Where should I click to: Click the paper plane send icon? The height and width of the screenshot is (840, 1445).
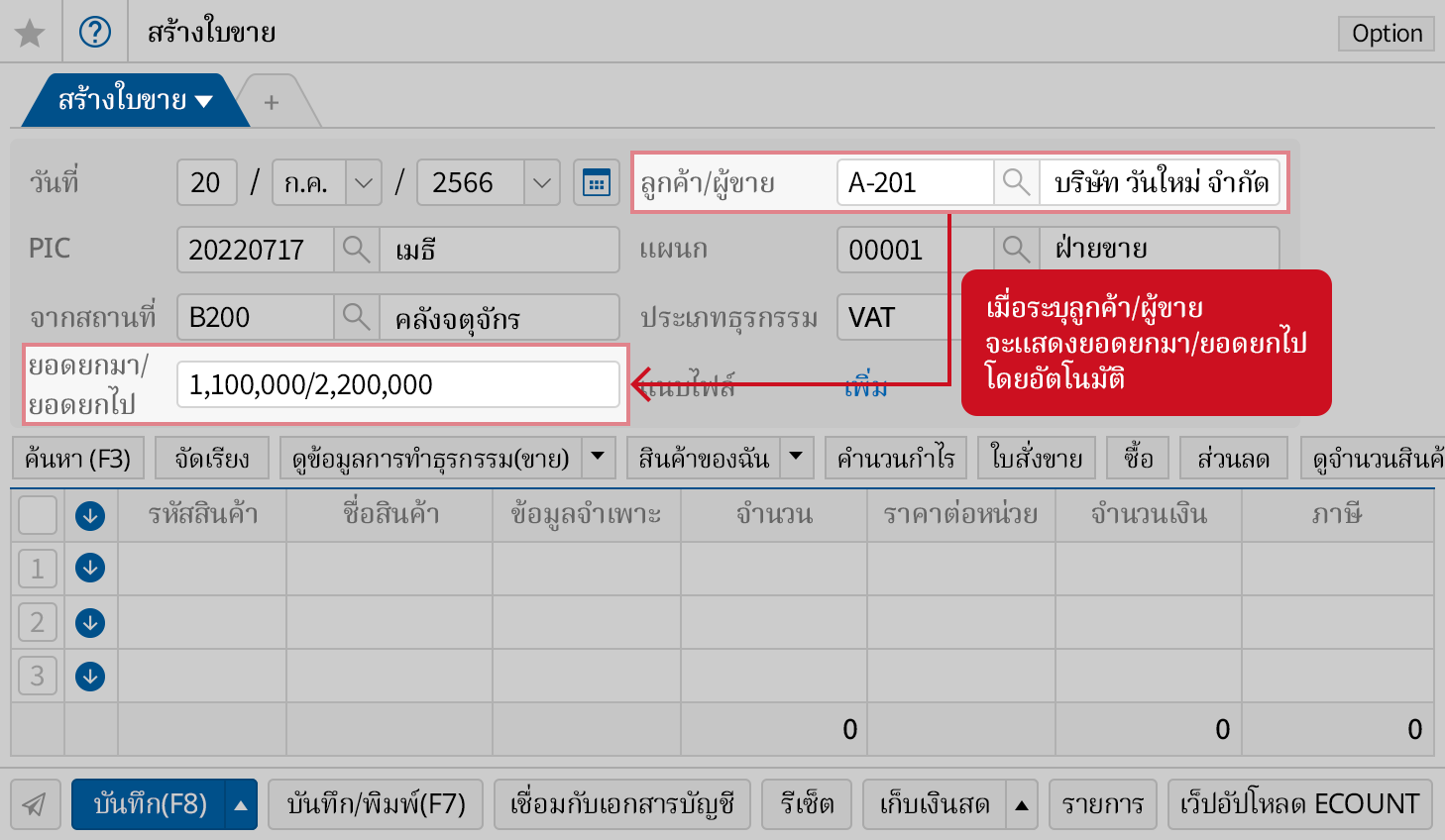pyautogui.click(x=36, y=803)
